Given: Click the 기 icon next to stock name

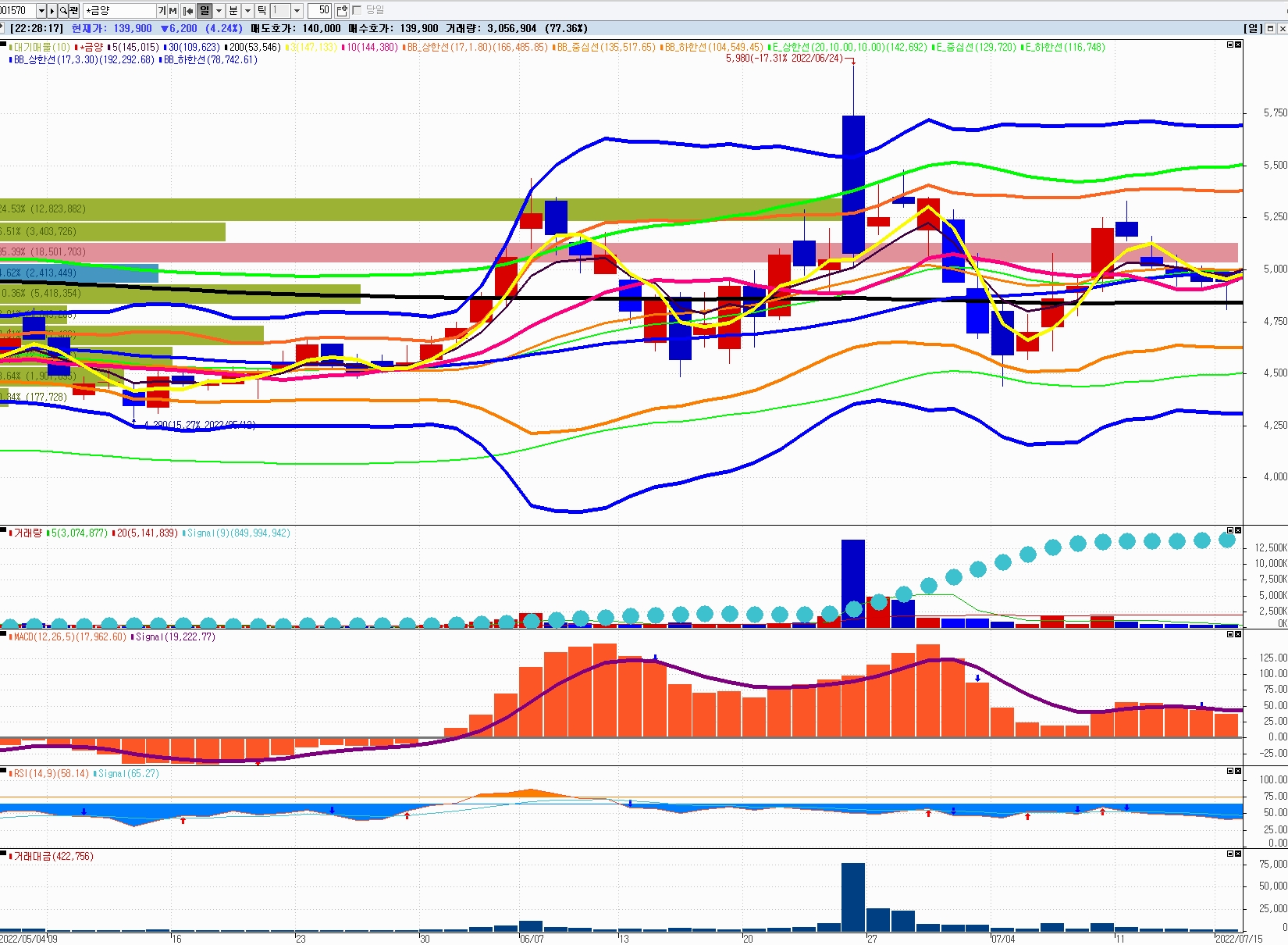Looking at the screenshot, I should 162,11.
